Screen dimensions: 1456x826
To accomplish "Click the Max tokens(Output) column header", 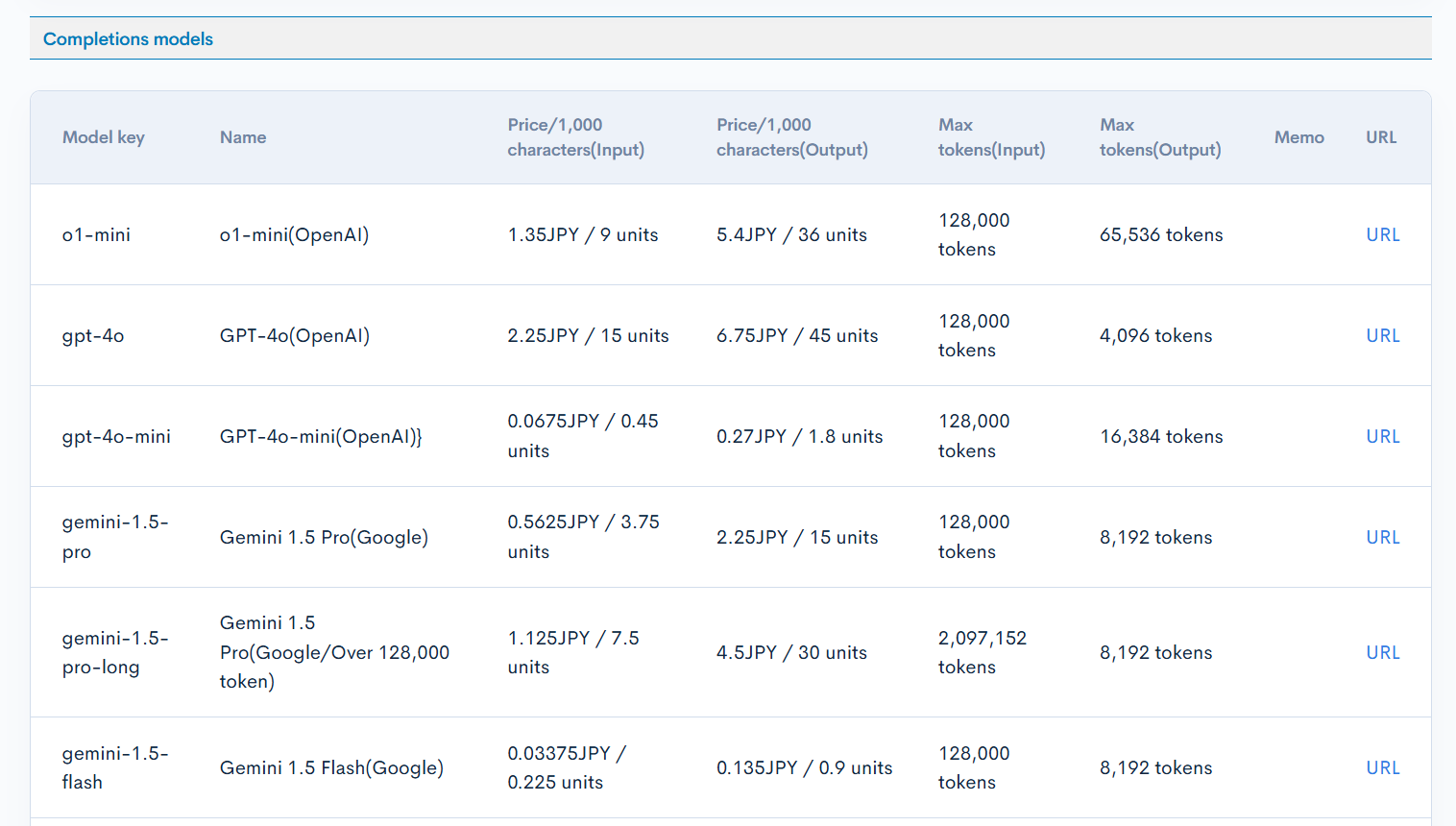I will (1159, 137).
